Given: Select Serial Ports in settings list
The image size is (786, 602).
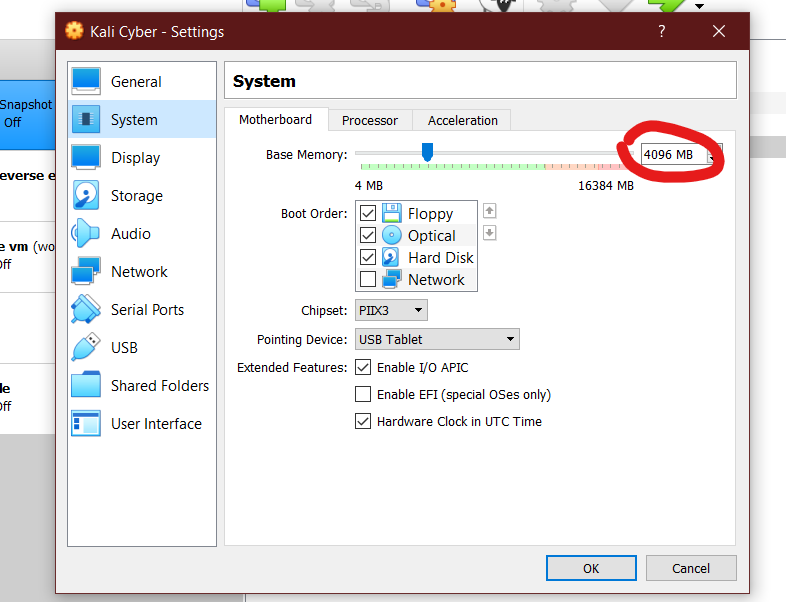Looking at the screenshot, I should coord(142,309).
